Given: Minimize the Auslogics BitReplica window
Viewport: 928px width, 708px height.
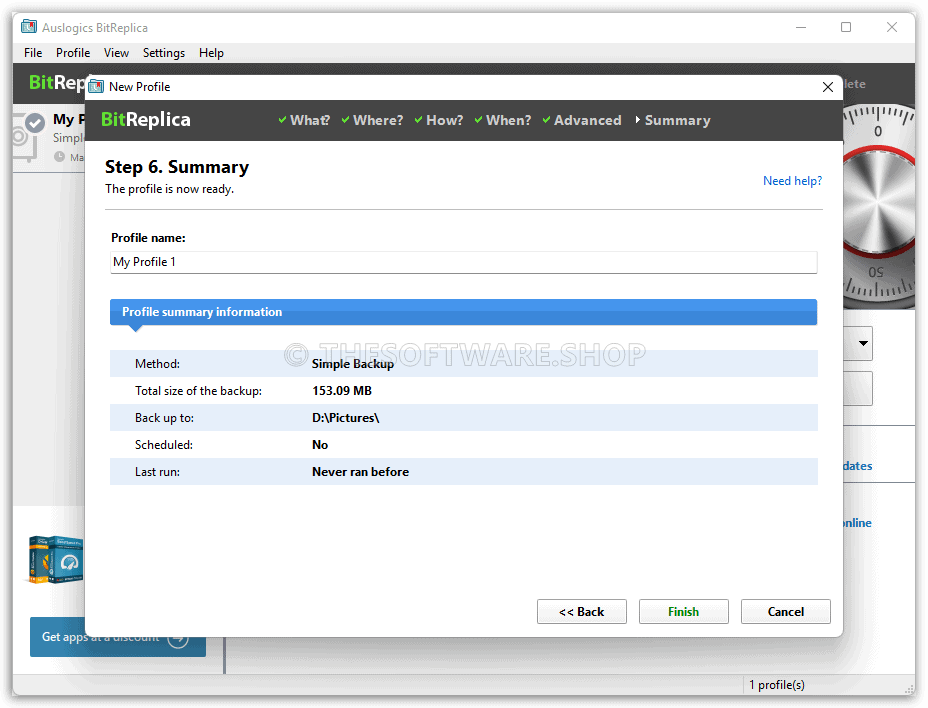Looking at the screenshot, I should click(x=801, y=27).
